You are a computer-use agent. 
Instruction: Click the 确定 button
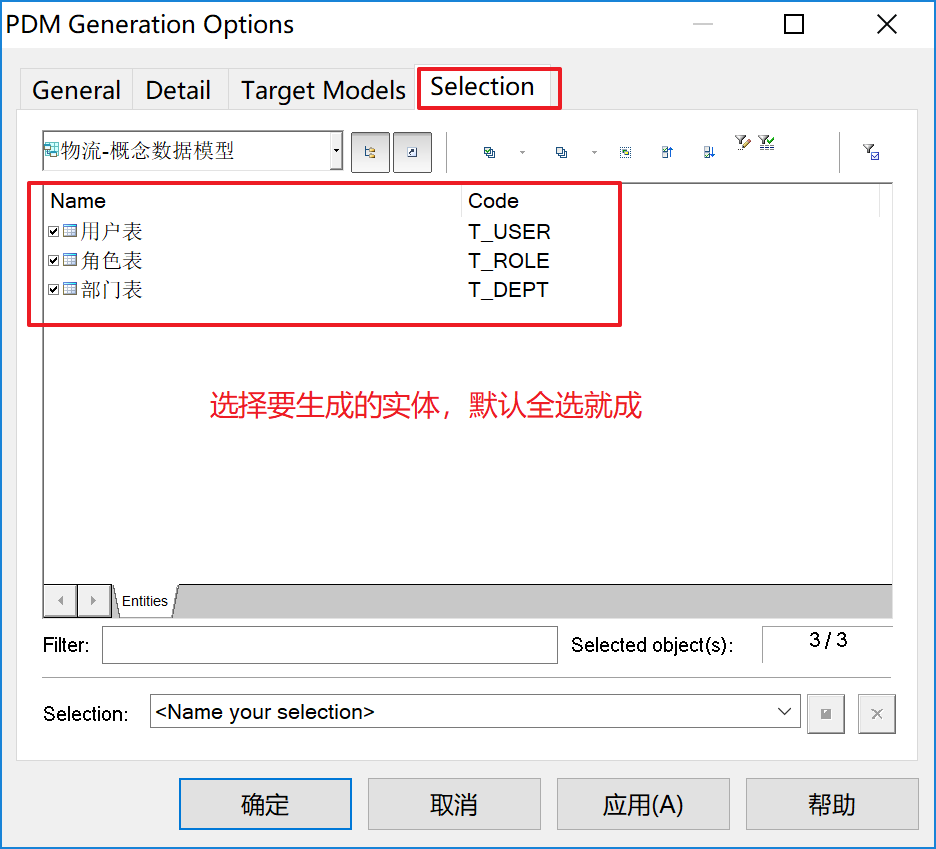[x=265, y=804]
